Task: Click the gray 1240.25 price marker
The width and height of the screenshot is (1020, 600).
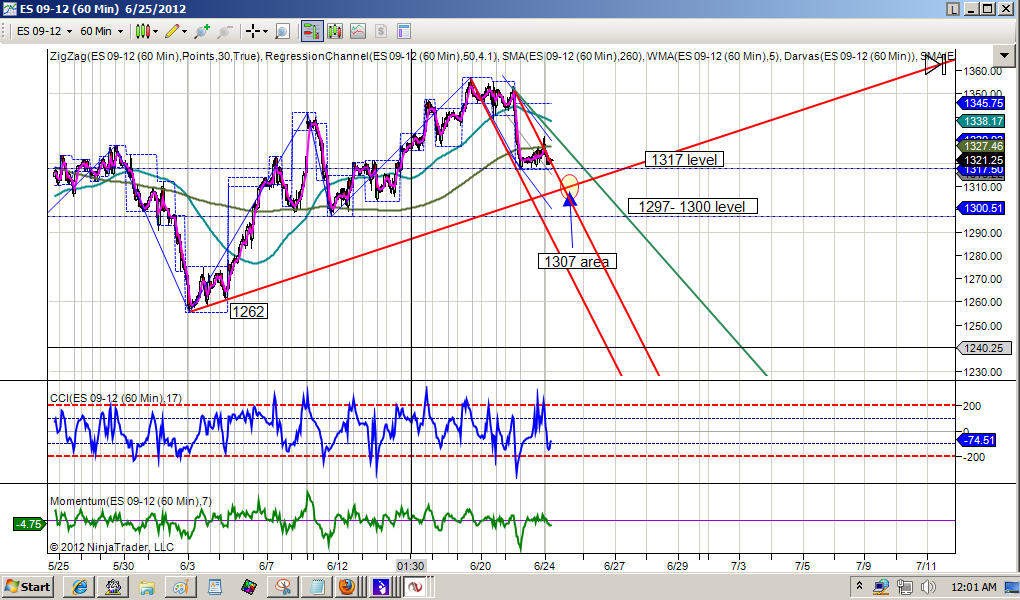Action: (x=984, y=348)
